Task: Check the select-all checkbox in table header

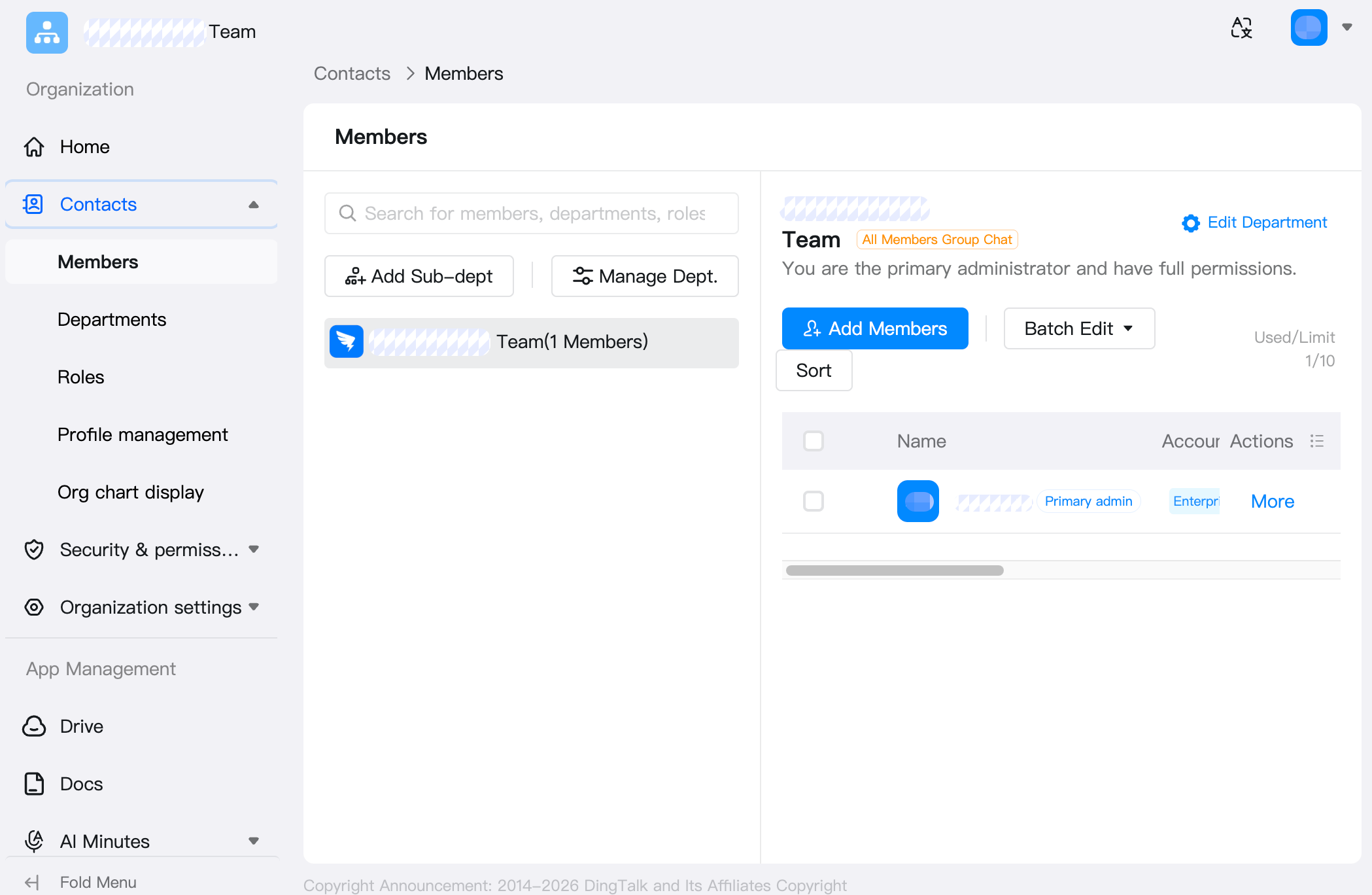Action: coord(814,441)
